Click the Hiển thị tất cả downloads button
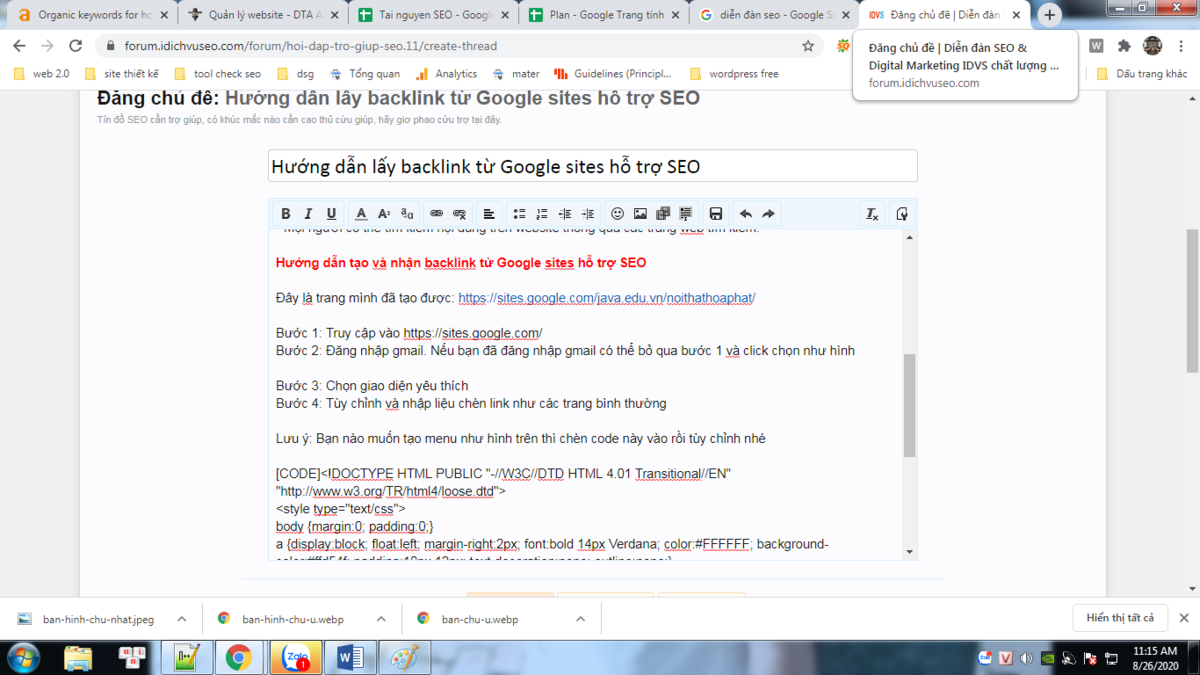The image size is (1200, 675). (x=1120, y=618)
